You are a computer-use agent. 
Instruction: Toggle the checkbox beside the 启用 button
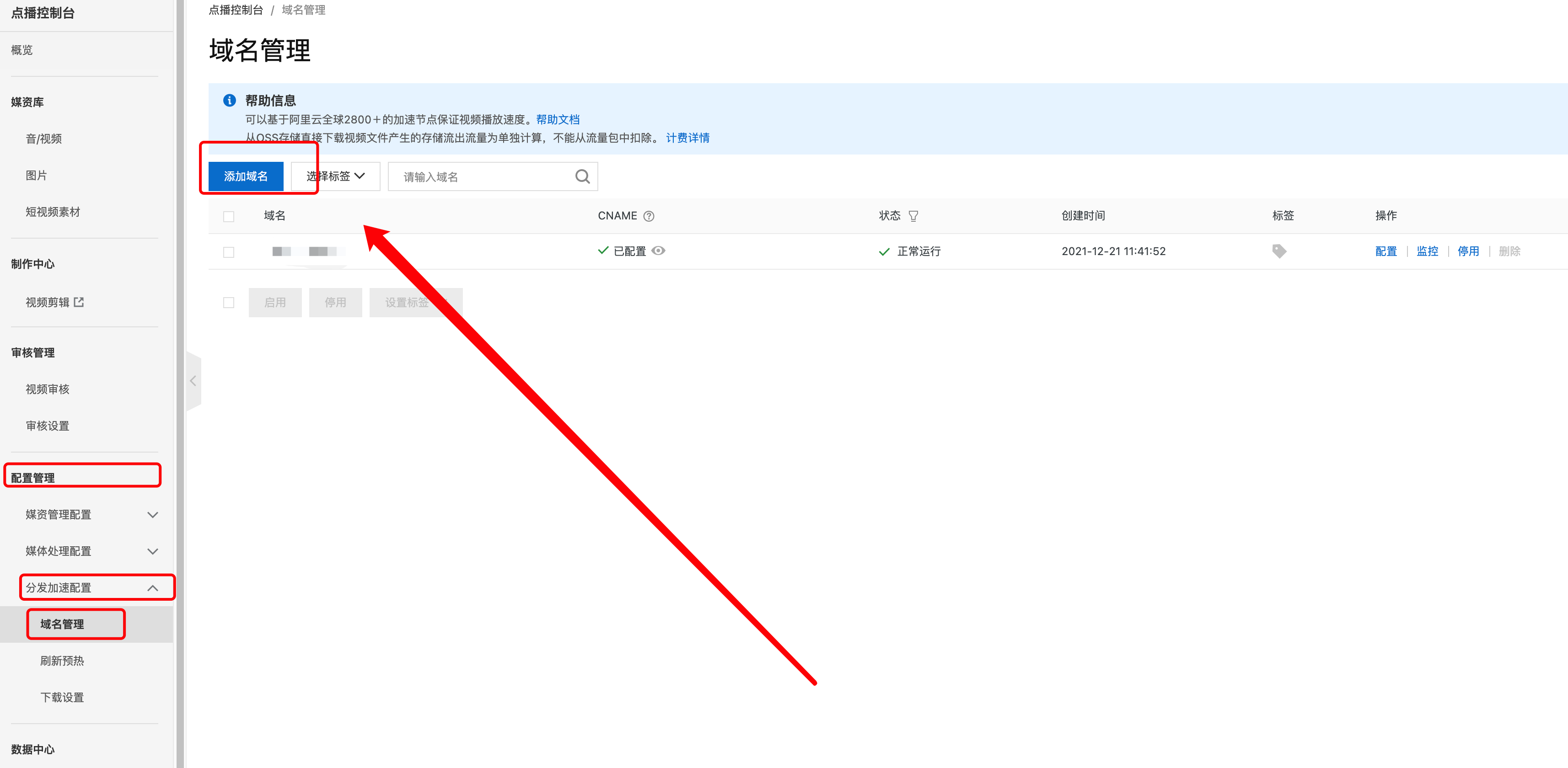(229, 303)
